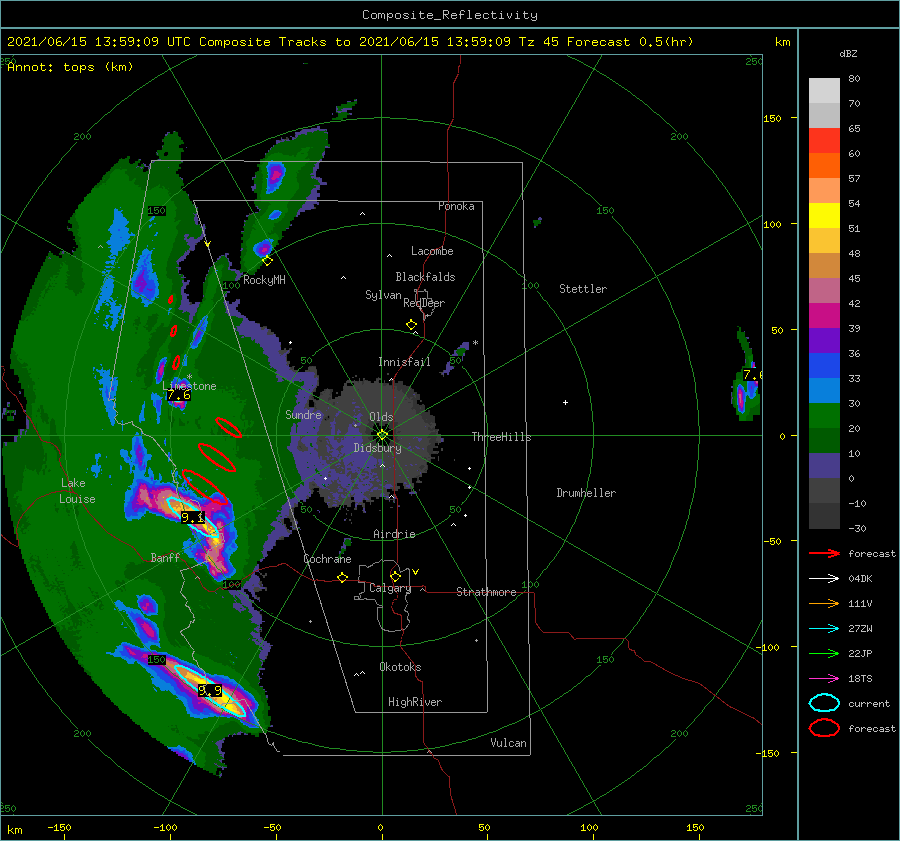Click the Sylvan town label
Image resolution: width=900 pixels, height=841 pixels.
coord(383,295)
